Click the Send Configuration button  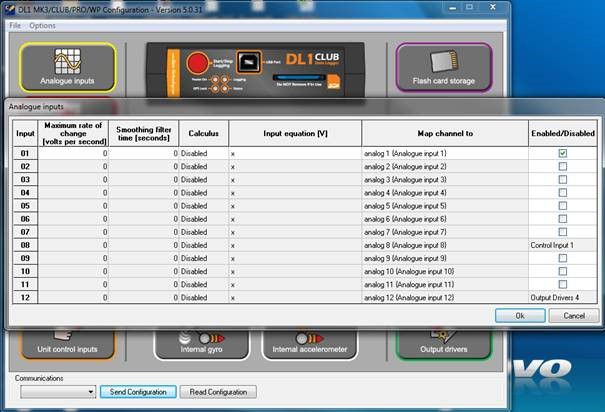[138, 392]
